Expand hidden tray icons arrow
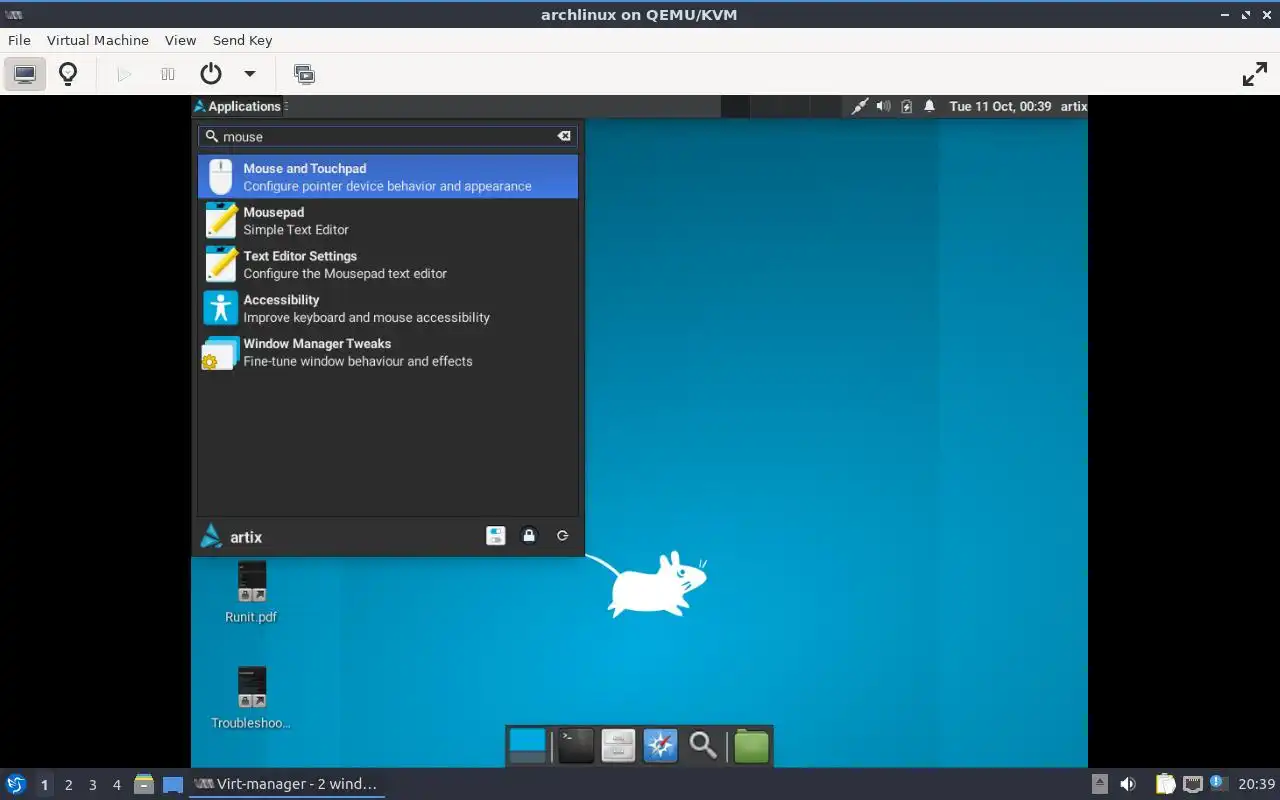The image size is (1280, 800). tap(1099, 784)
